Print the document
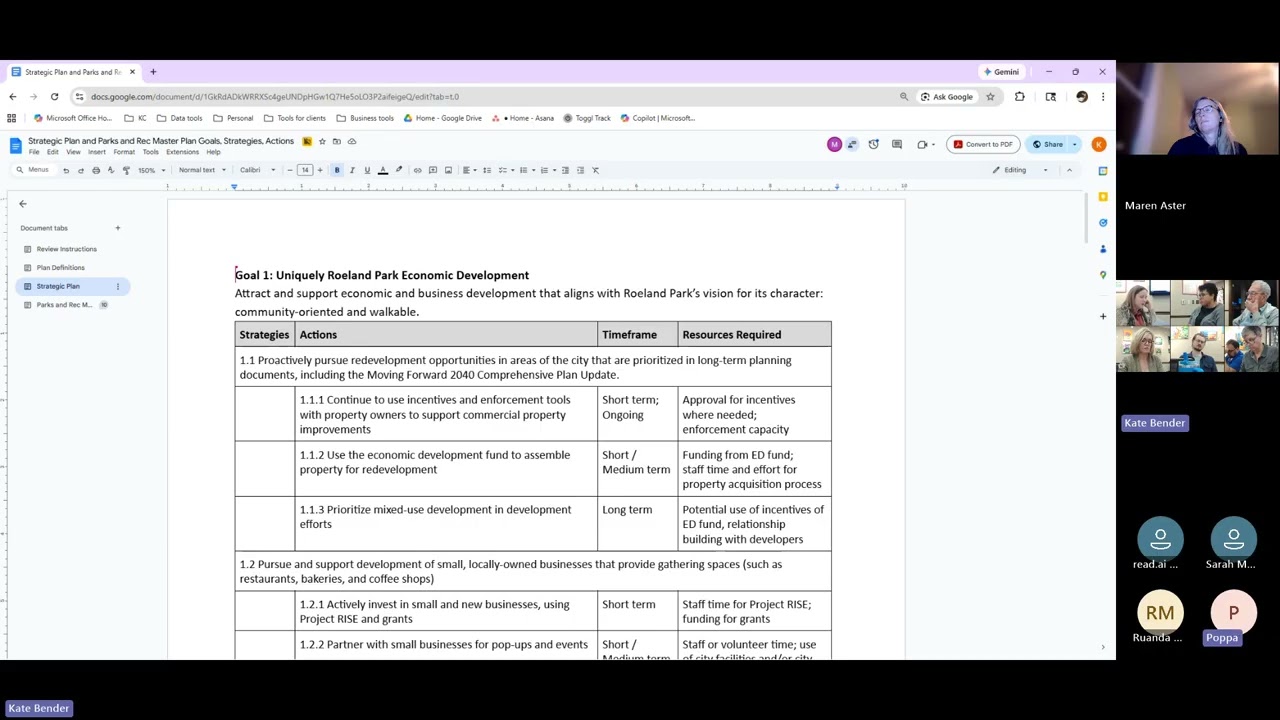Screen dimensions: 1280x720 tap(96, 170)
